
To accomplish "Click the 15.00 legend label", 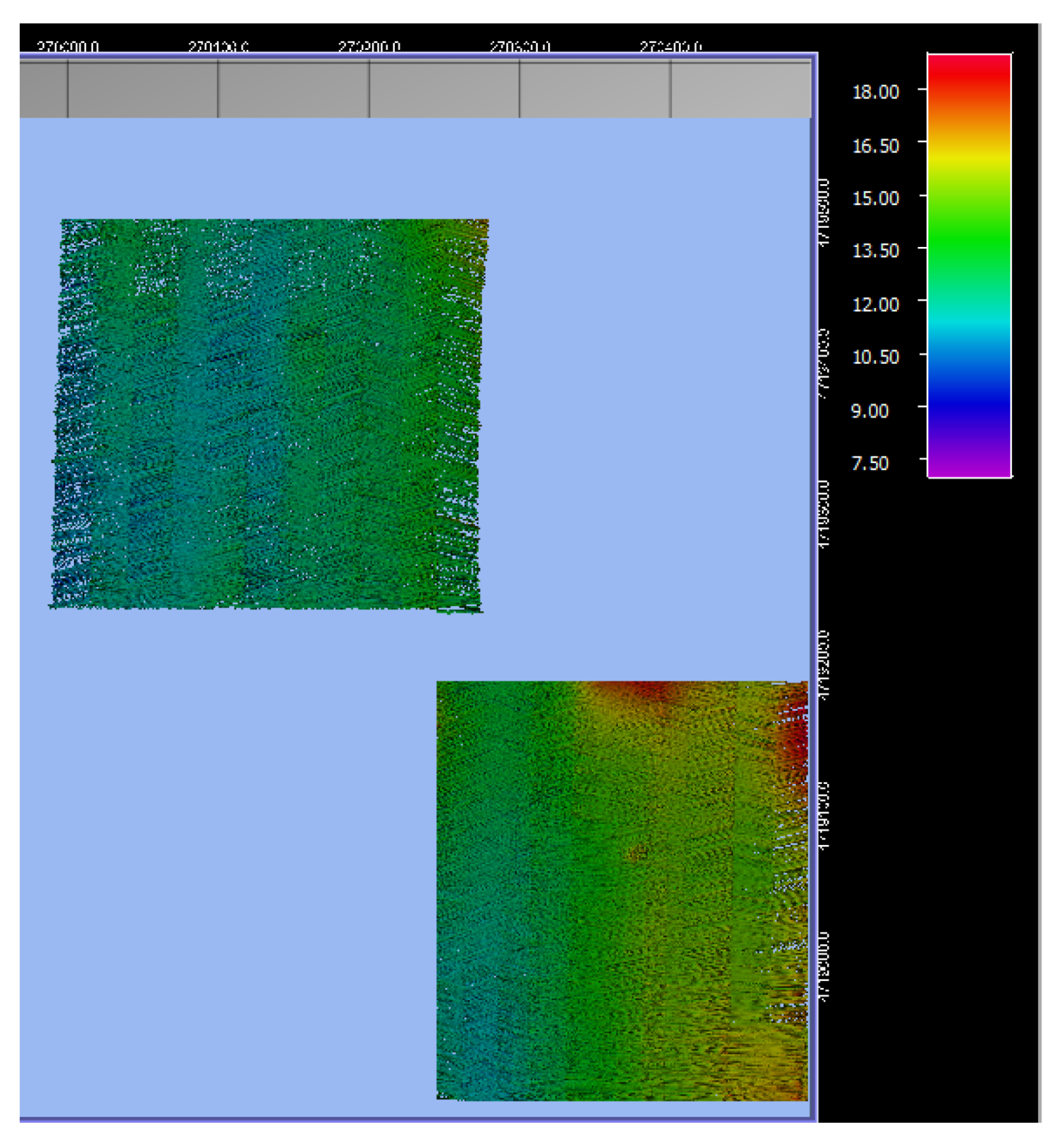I will [x=875, y=198].
